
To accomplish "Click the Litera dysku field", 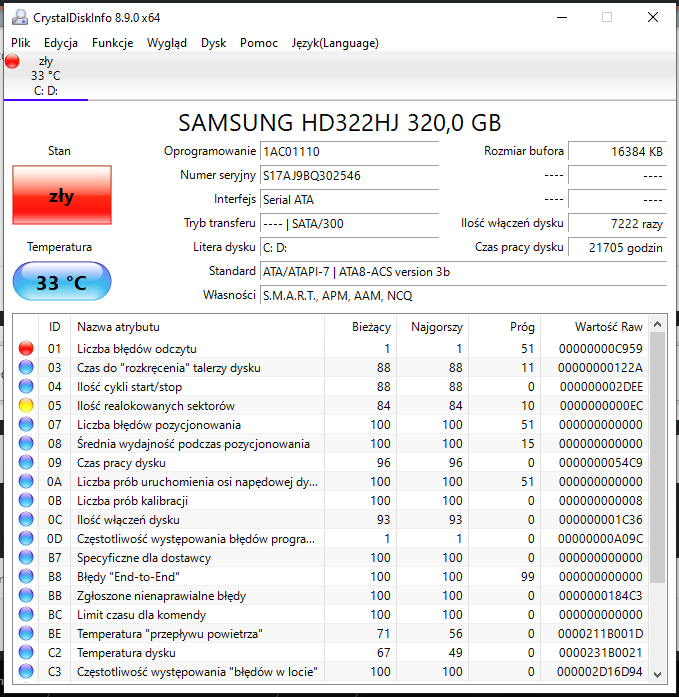I will (349, 247).
